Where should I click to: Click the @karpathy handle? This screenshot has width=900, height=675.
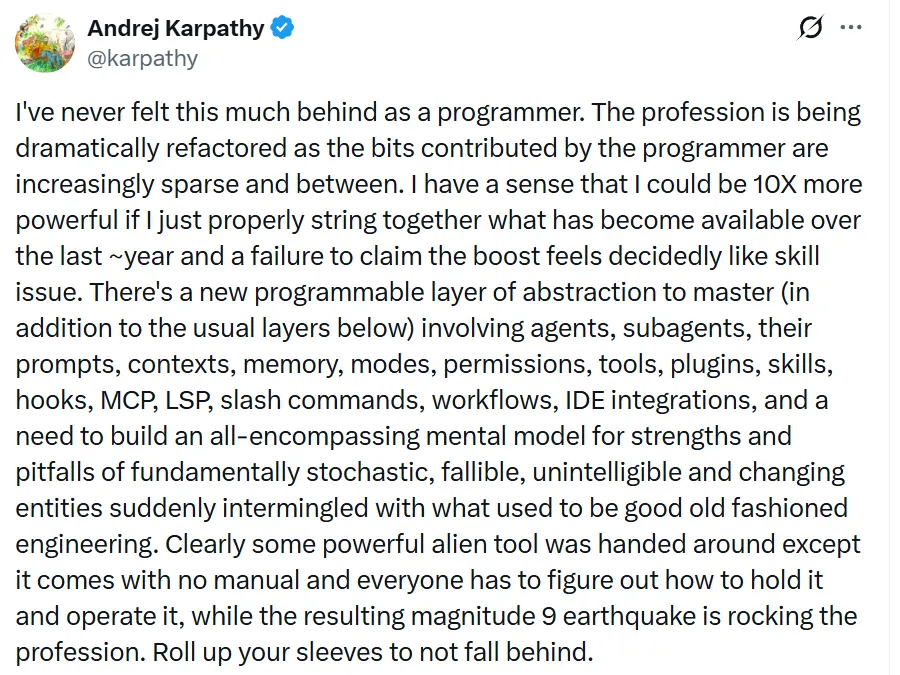click(143, 58)
